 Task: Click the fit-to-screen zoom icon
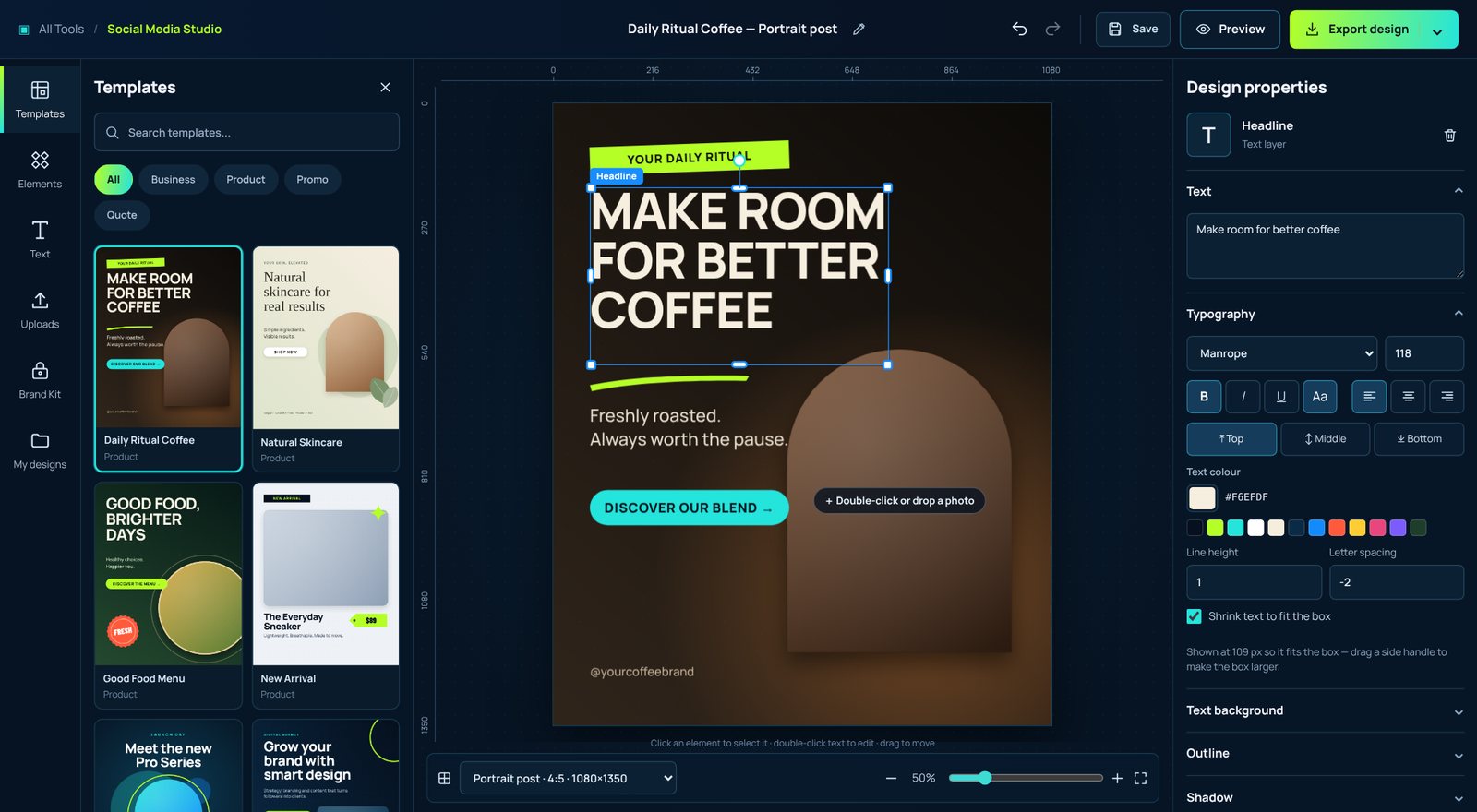(x=1140, y=779)
